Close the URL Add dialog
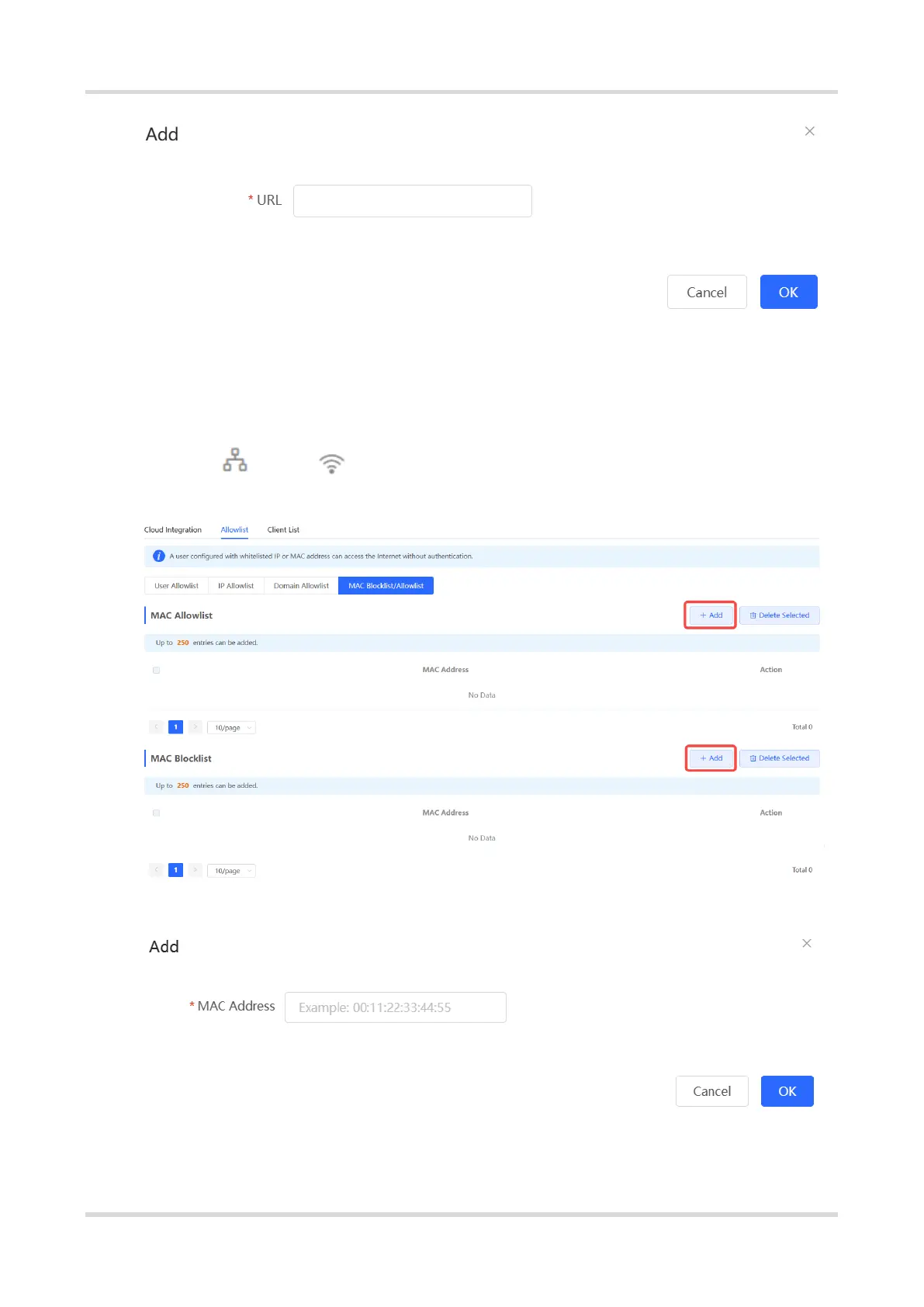The width and height of the screenshot is (924, 1307). tap(809, 131)
